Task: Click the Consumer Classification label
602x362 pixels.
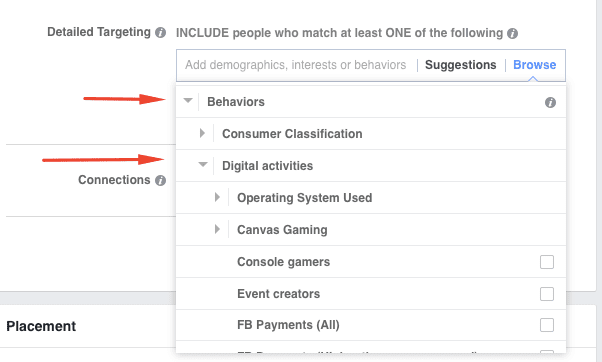Action: click(x=292, y=134)
